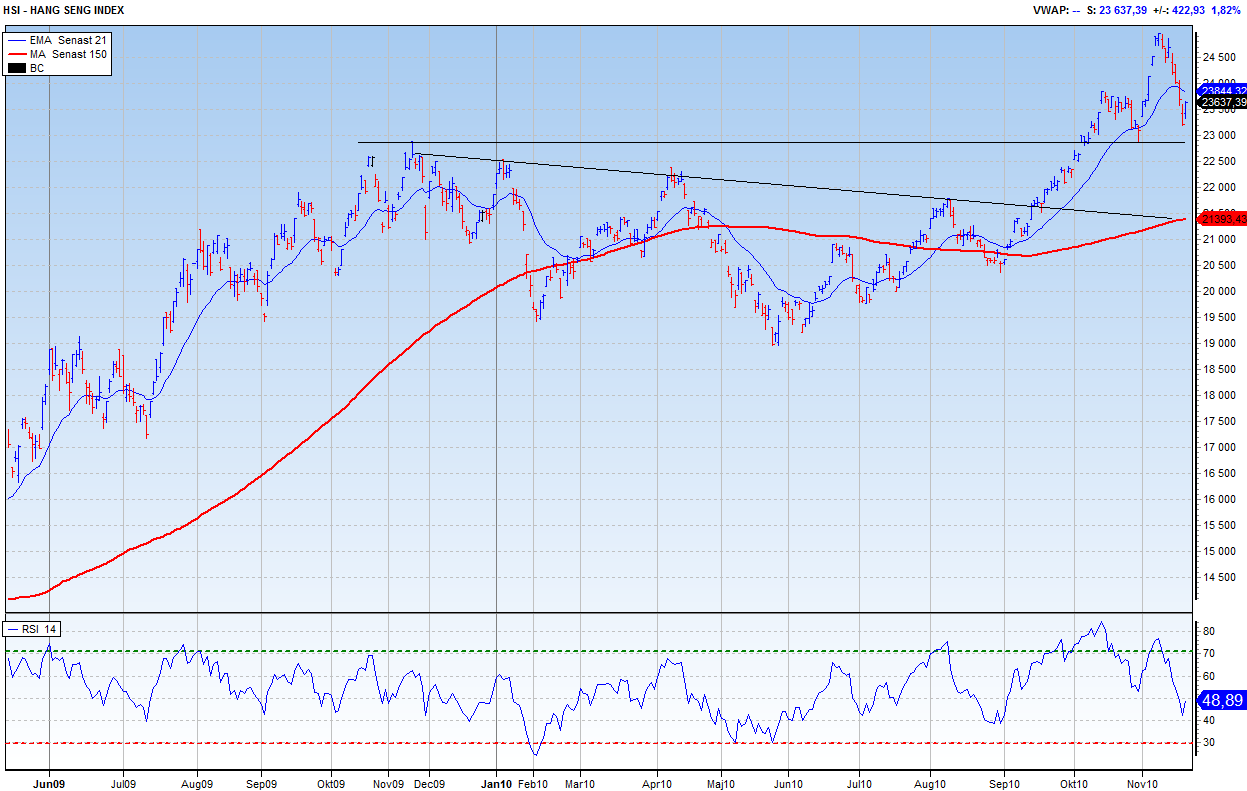
Task: Click the 14 500 label on price axis
Action: tap(1215, 577)
